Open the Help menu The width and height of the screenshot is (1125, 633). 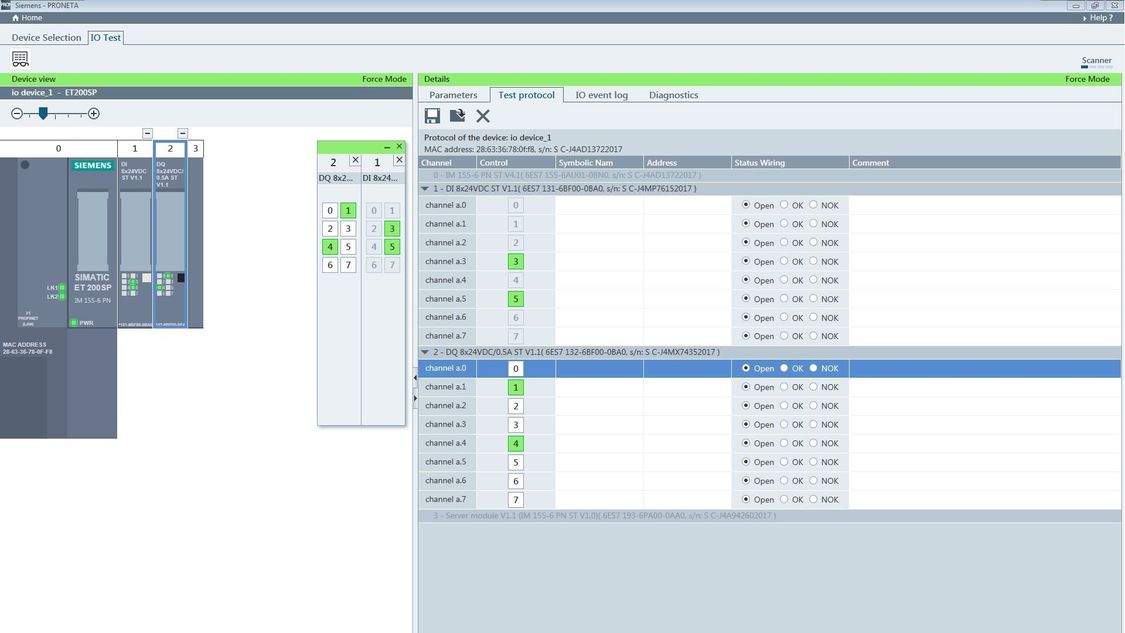tap(1098, 18)
